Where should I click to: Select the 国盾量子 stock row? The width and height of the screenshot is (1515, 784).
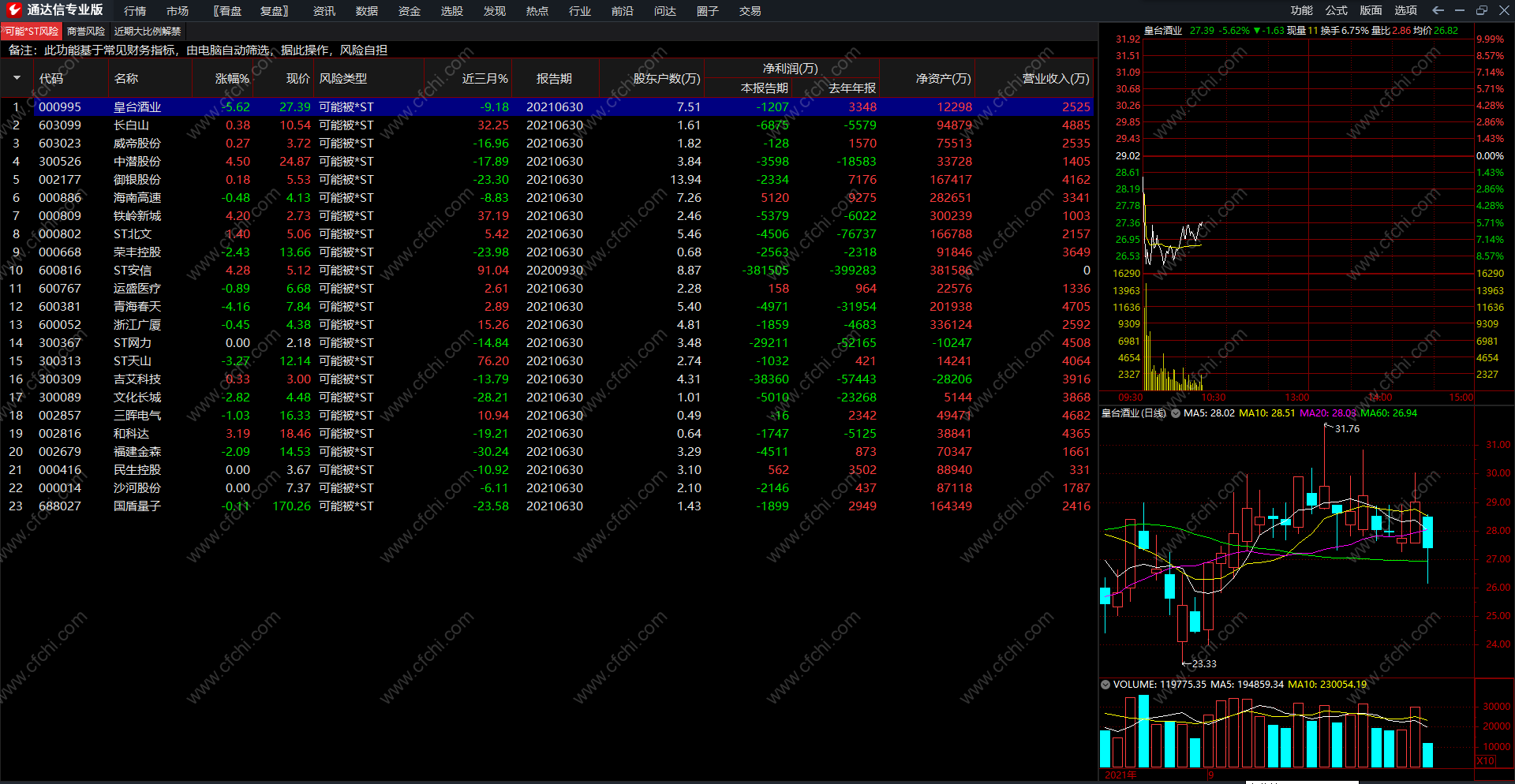548,506
